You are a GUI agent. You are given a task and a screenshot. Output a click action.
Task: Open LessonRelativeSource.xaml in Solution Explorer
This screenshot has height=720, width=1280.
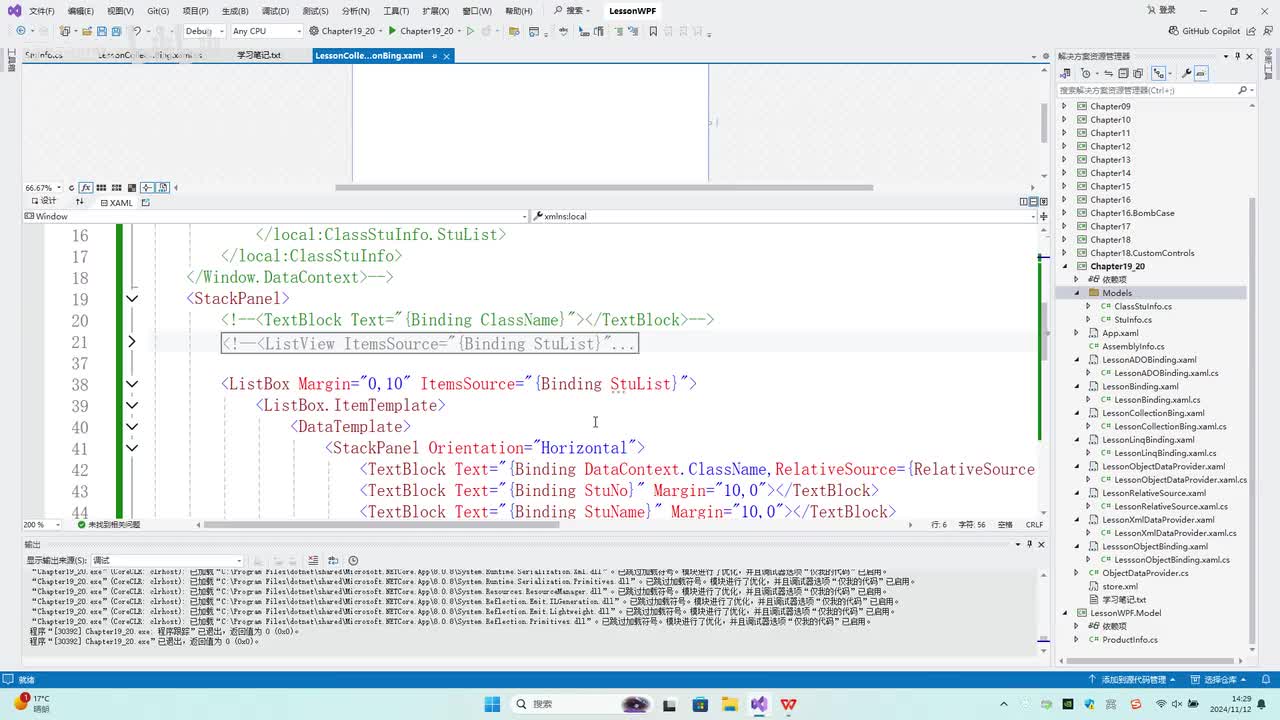[x=1153, y=493]
